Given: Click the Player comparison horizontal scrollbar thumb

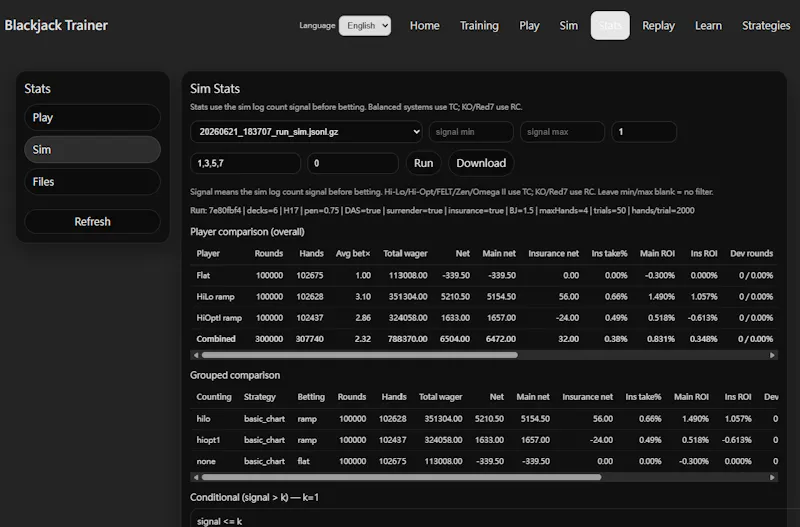Looking at the screenshot, I should [360, 355].
